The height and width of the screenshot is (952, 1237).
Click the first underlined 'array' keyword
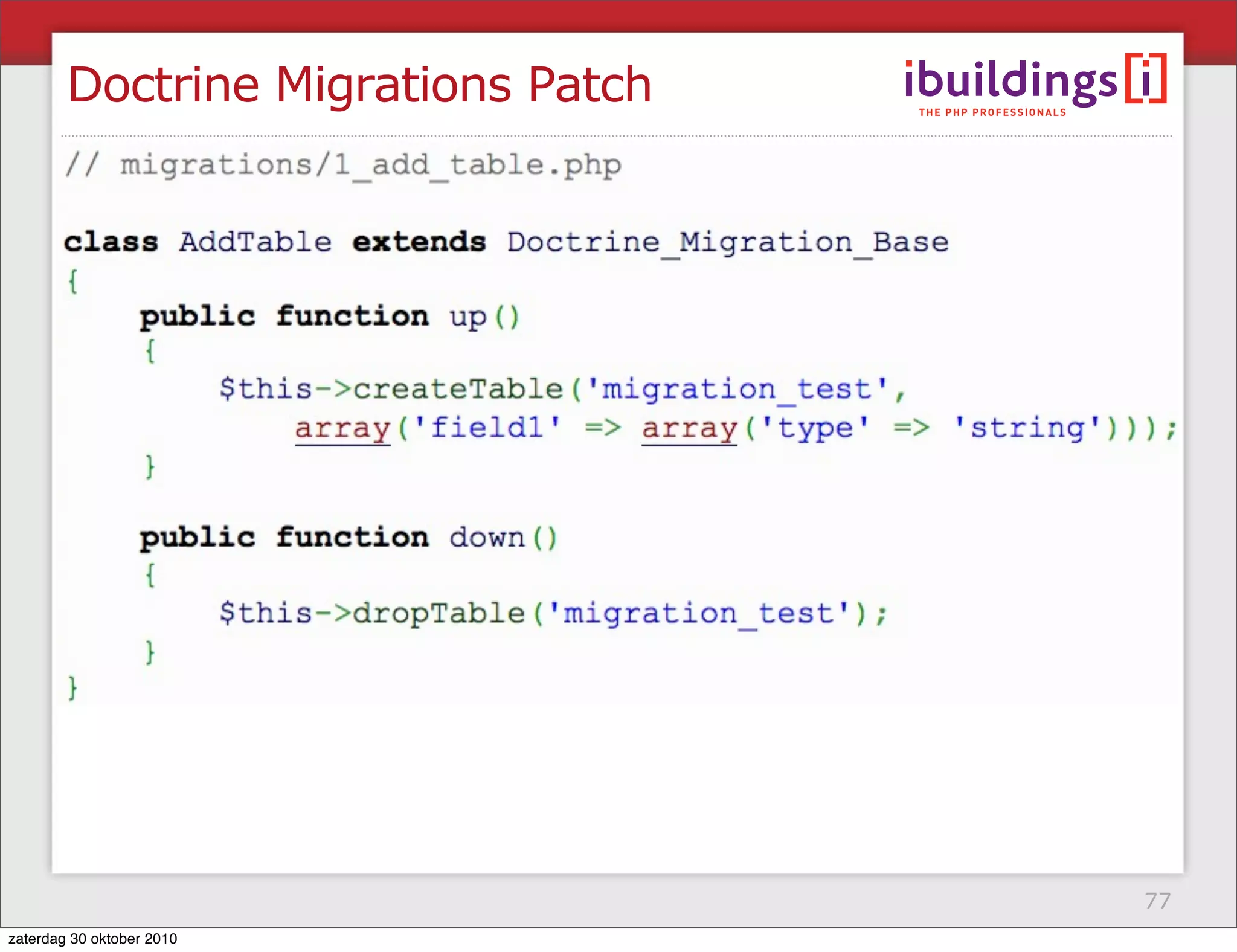point(343,429)
